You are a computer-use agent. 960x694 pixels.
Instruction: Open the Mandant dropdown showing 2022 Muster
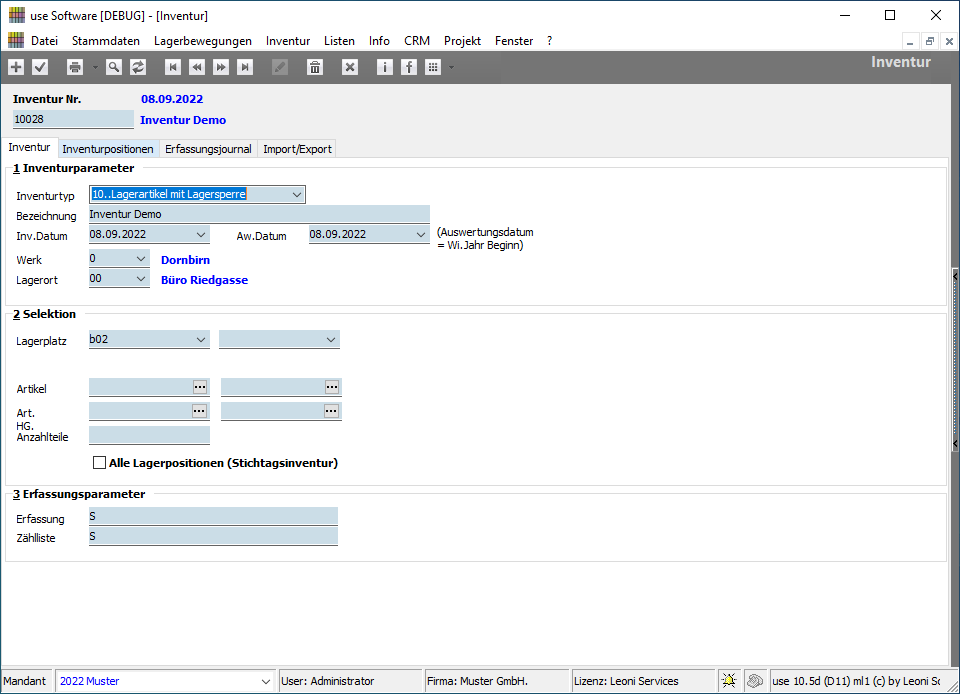266,681
